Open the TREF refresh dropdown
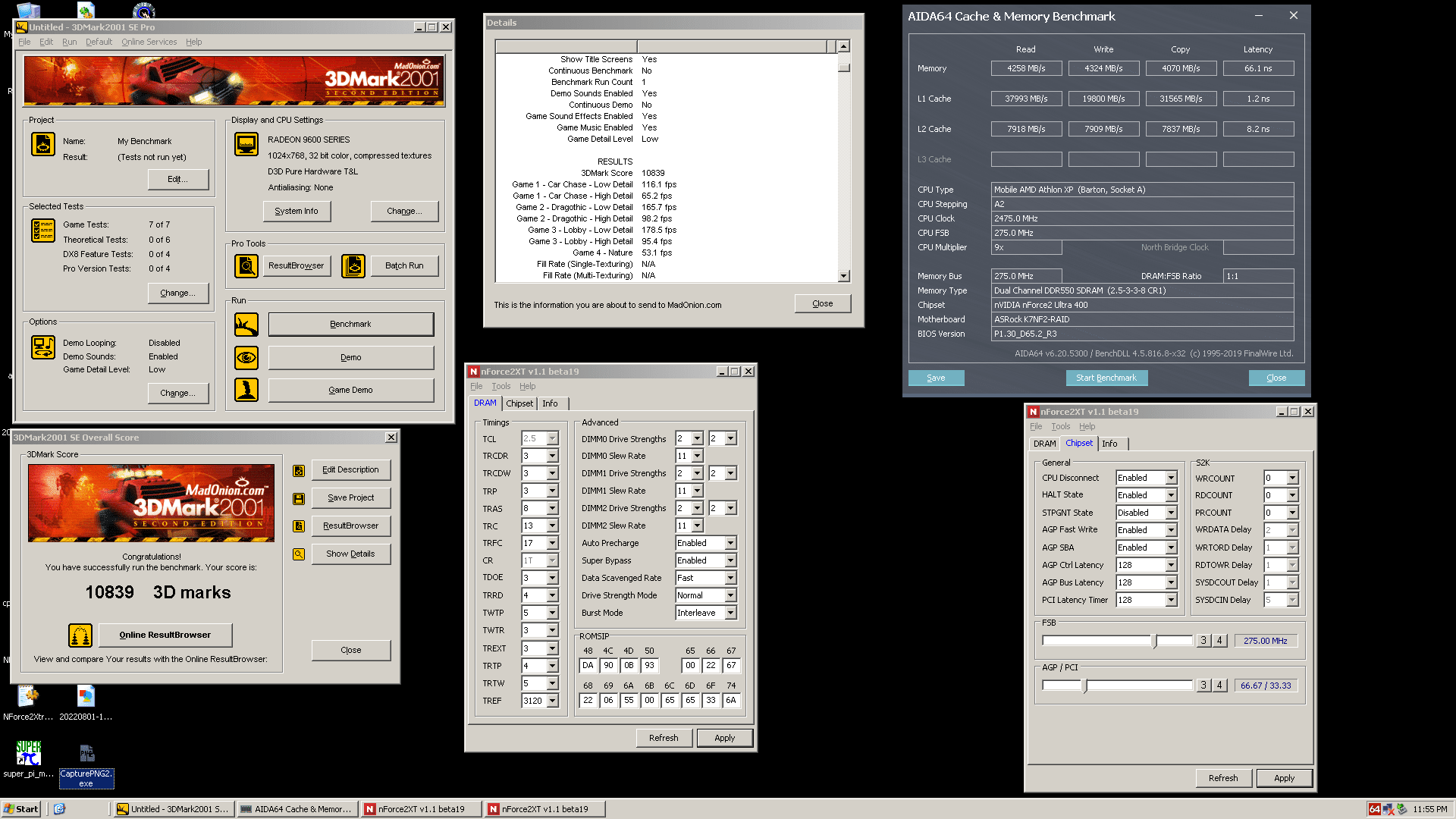1456x819 pixels. (x=552, y=701)
